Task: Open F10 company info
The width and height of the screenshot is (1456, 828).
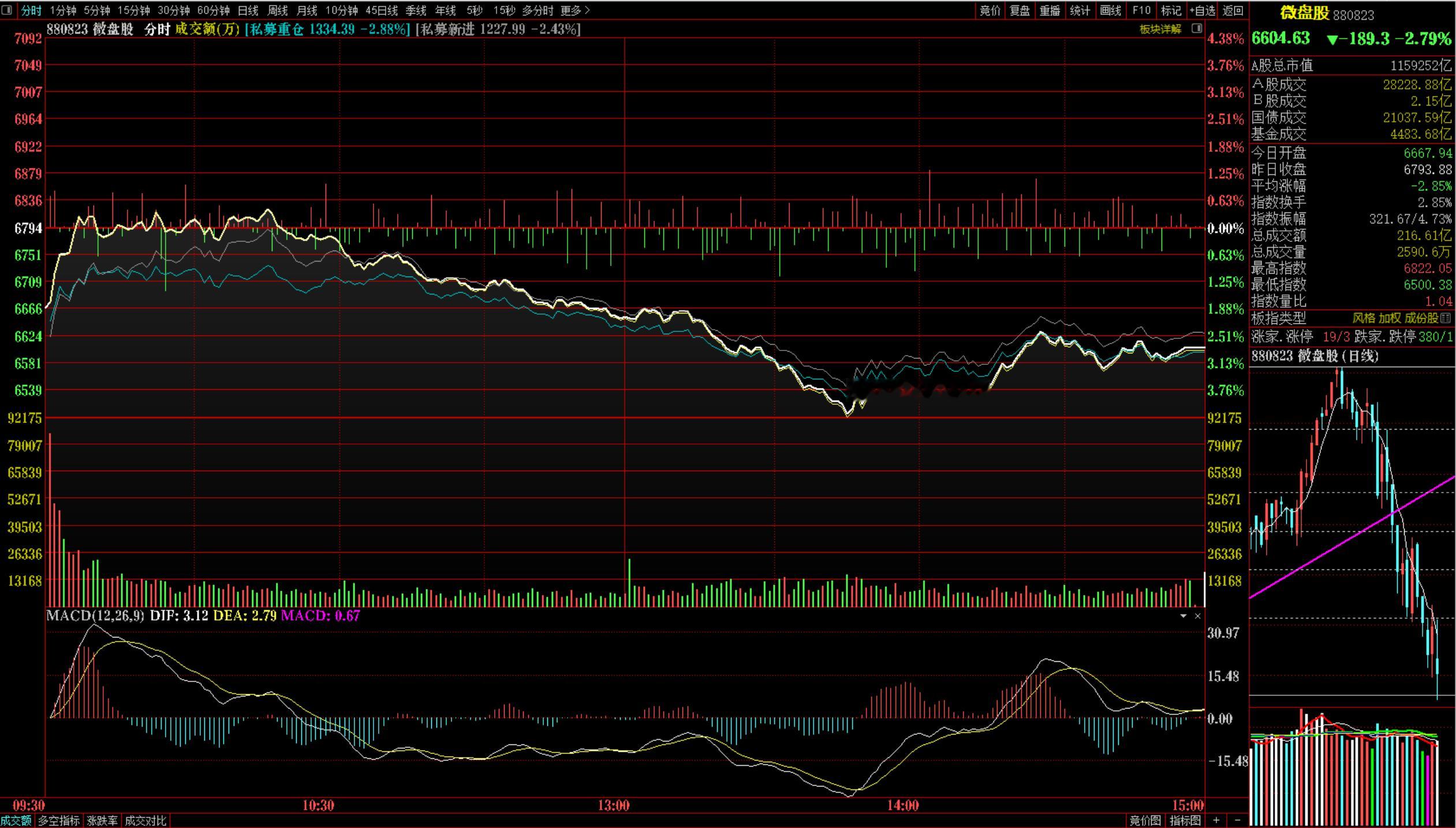Action: pos(1141,10)
